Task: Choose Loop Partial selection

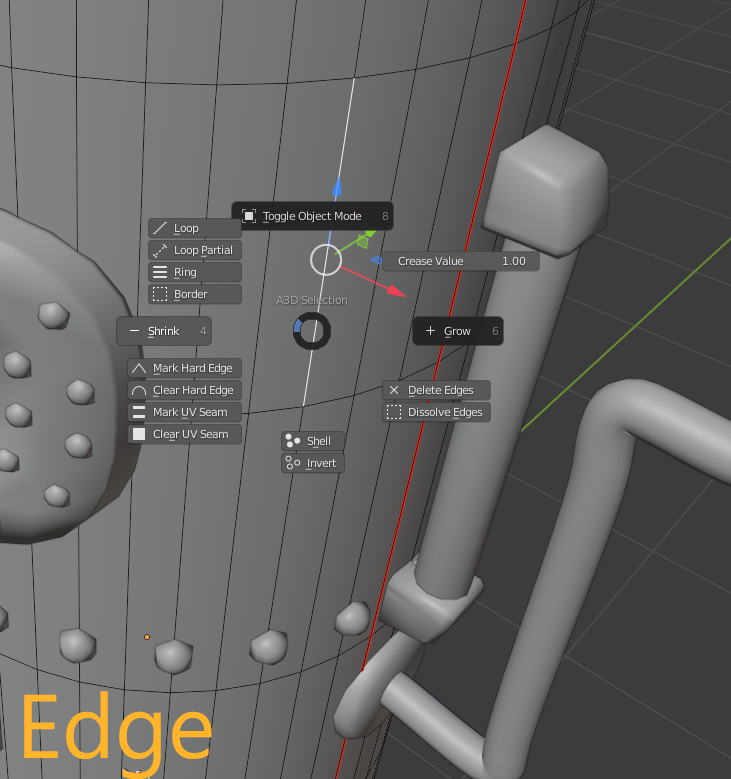Action: (195, 250)
